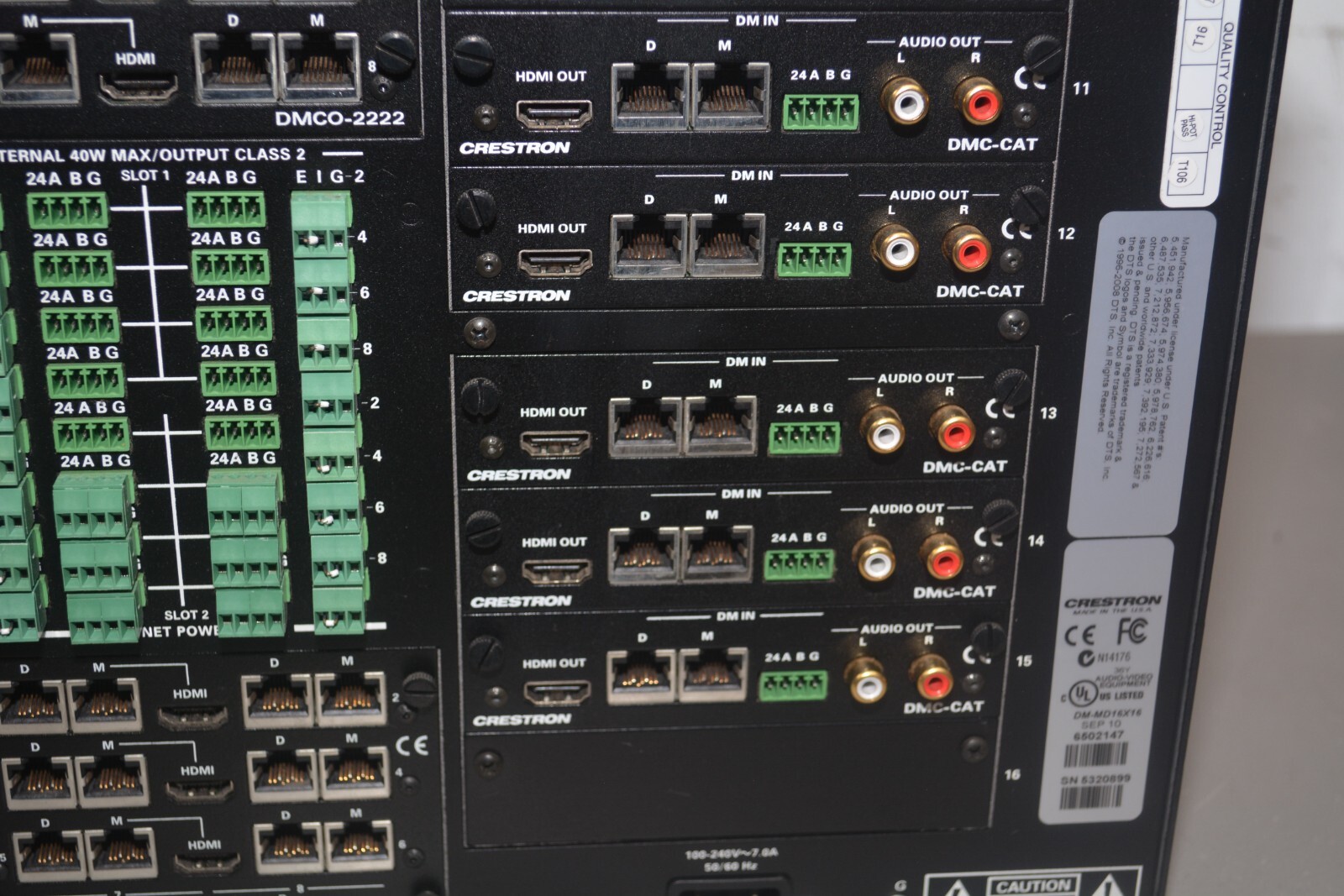
Task: Click the 'SLOT 1' label
Action: coord(145,176)
